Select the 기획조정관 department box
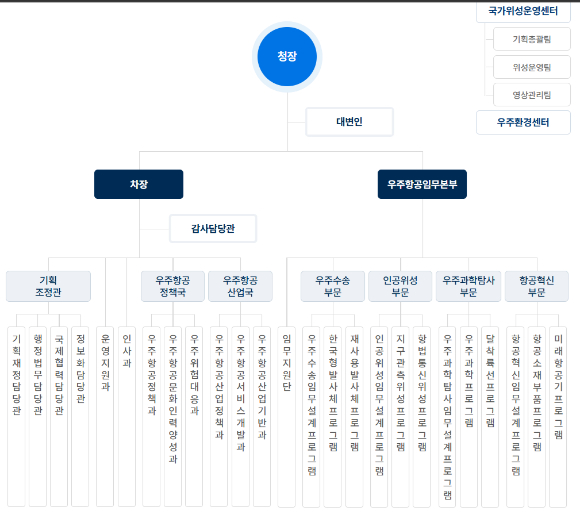This screenshot has width=580, height=512. click(48, 286)
